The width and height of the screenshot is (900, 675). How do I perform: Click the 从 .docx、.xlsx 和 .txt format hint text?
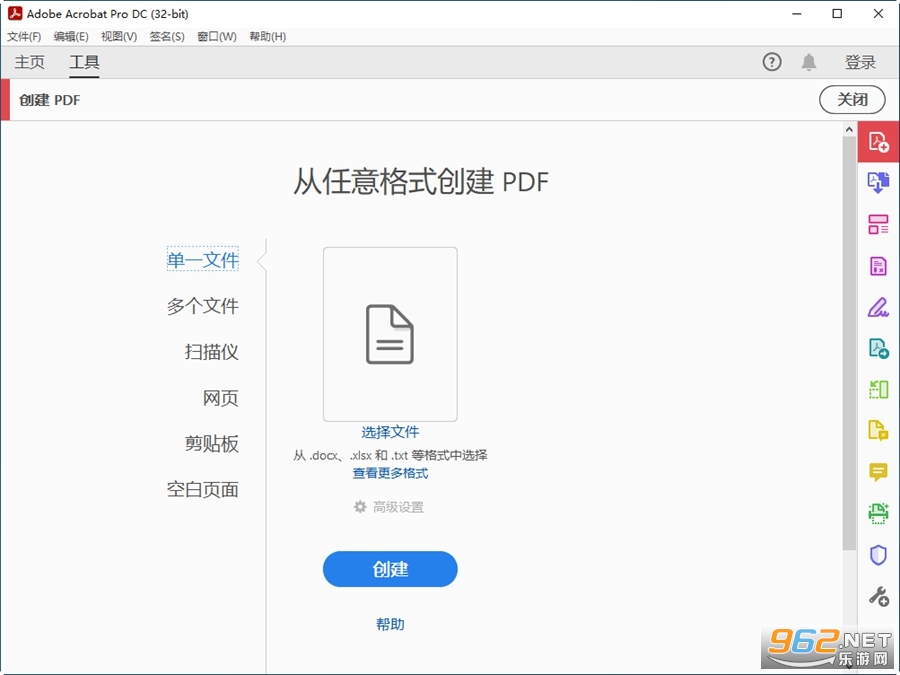point(390,455)
